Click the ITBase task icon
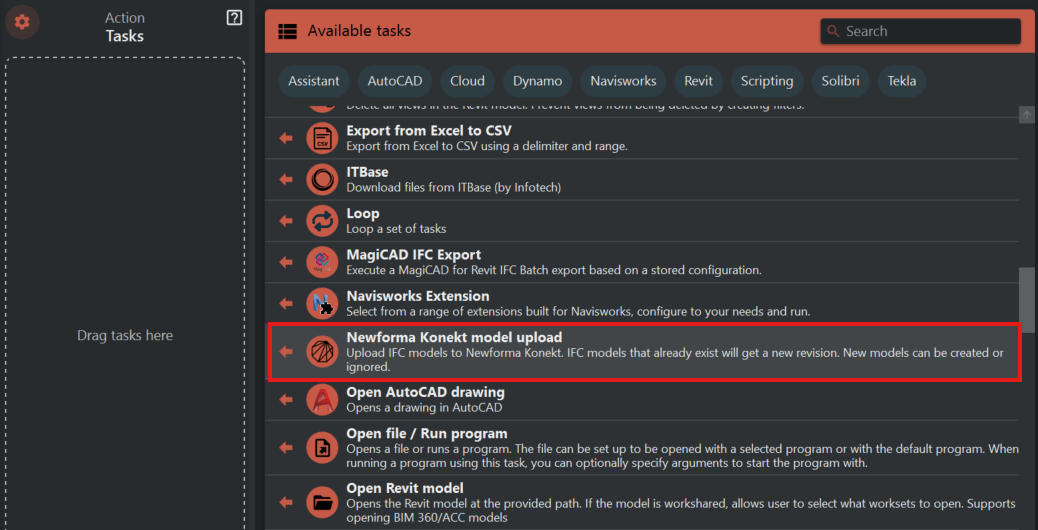 (x=322, y=179)
